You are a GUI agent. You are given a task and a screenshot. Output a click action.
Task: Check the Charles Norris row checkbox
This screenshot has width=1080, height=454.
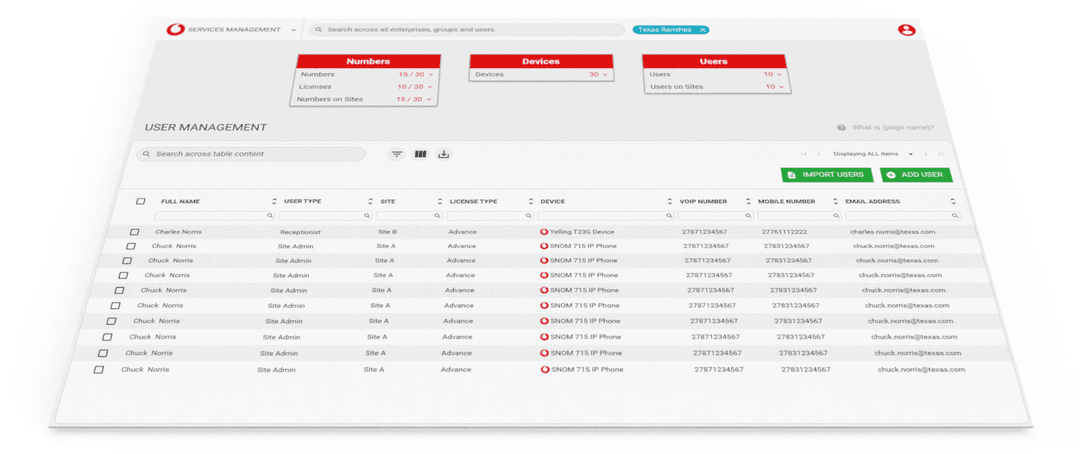(135, 232)
